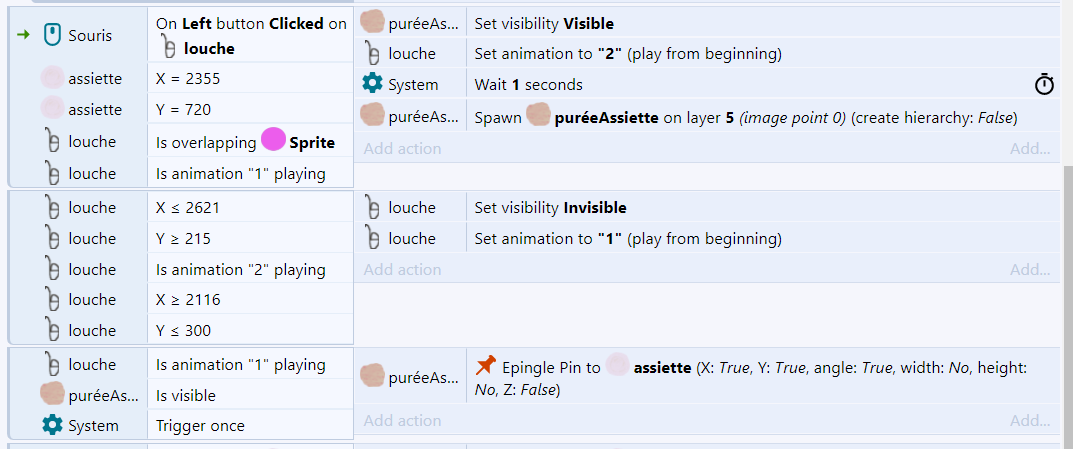The image size is (1073, 449).
Task: Click the timer stopwatch icon on Wait row
Action: coord(1044,85)
